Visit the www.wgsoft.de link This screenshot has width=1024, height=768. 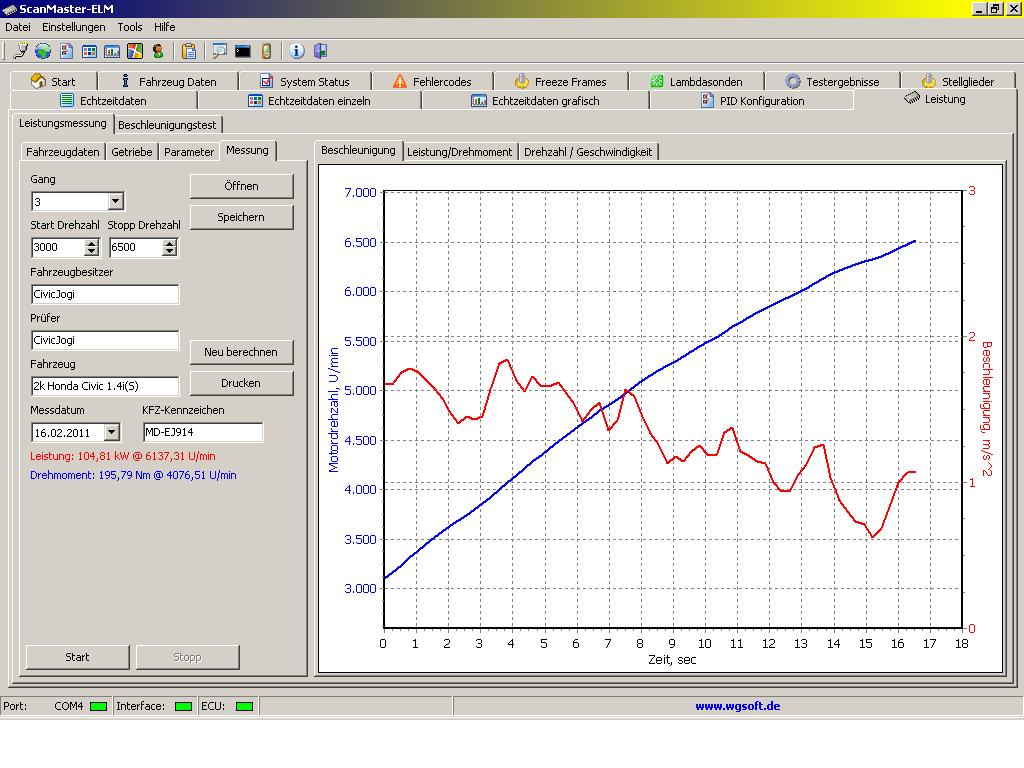click(x=738, y=706)
